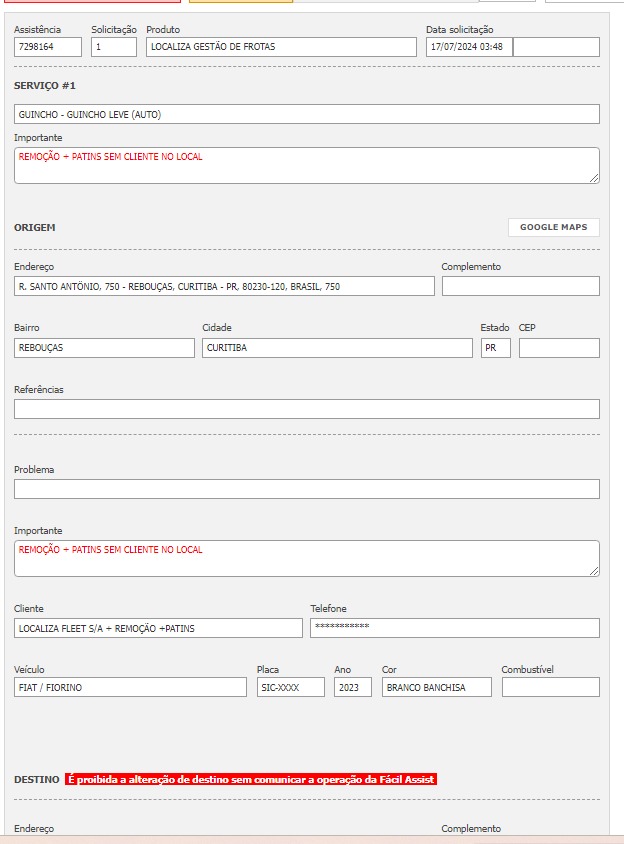
Task: Select the Solicitação field
Action: pyautogui.click(x=113, y=47)
